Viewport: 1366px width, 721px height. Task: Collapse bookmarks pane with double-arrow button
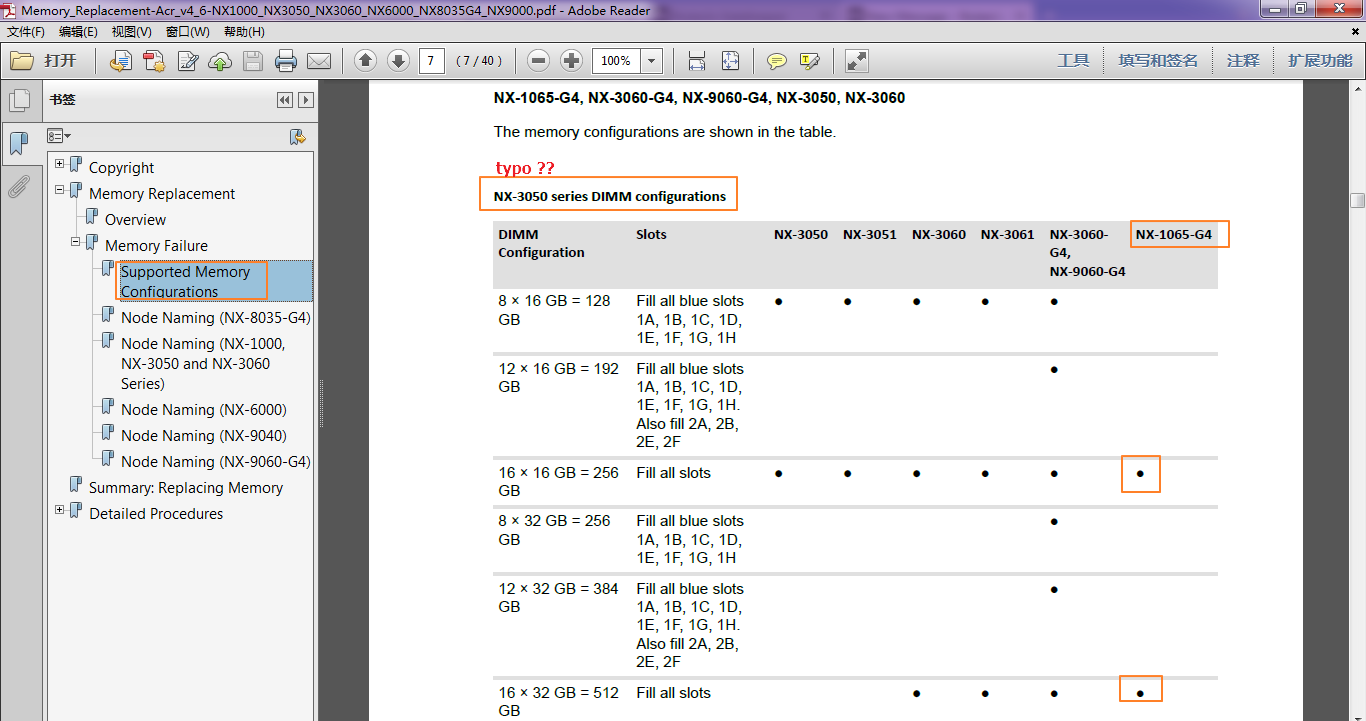click(x=285, y=100)
